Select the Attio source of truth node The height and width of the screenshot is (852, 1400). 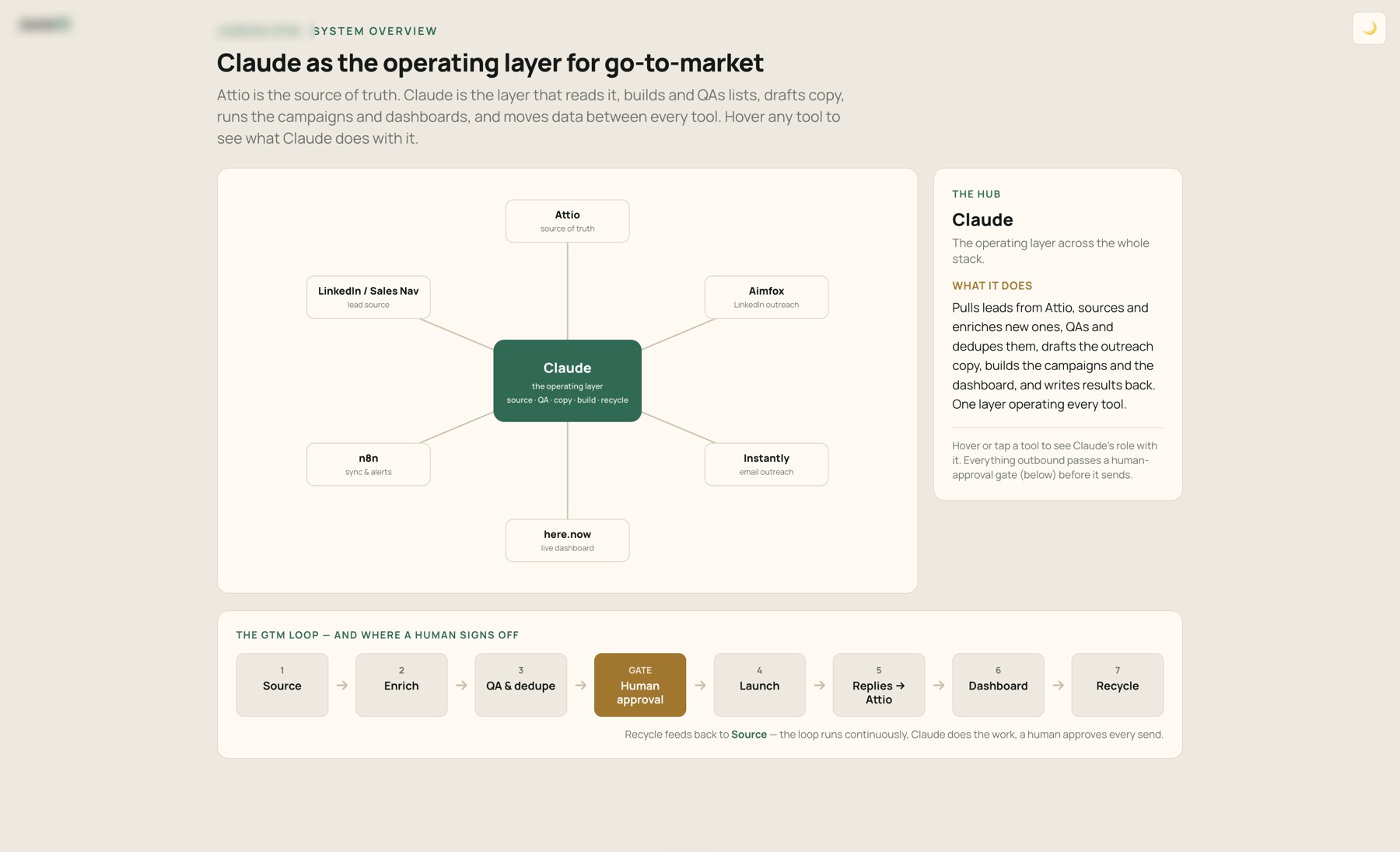[567, 222]
